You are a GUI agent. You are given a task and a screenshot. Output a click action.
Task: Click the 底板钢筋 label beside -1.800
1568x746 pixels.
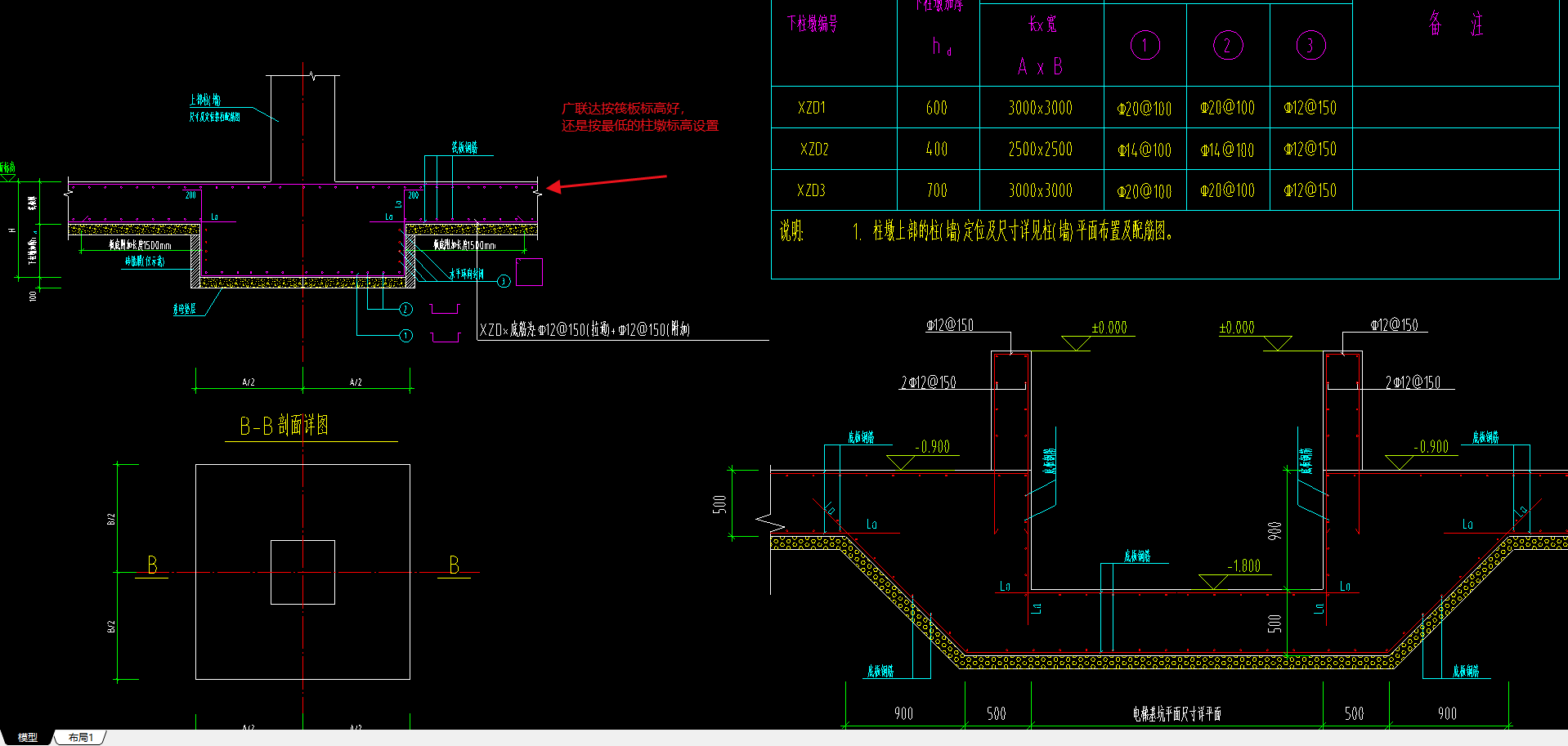[1137, 556]
